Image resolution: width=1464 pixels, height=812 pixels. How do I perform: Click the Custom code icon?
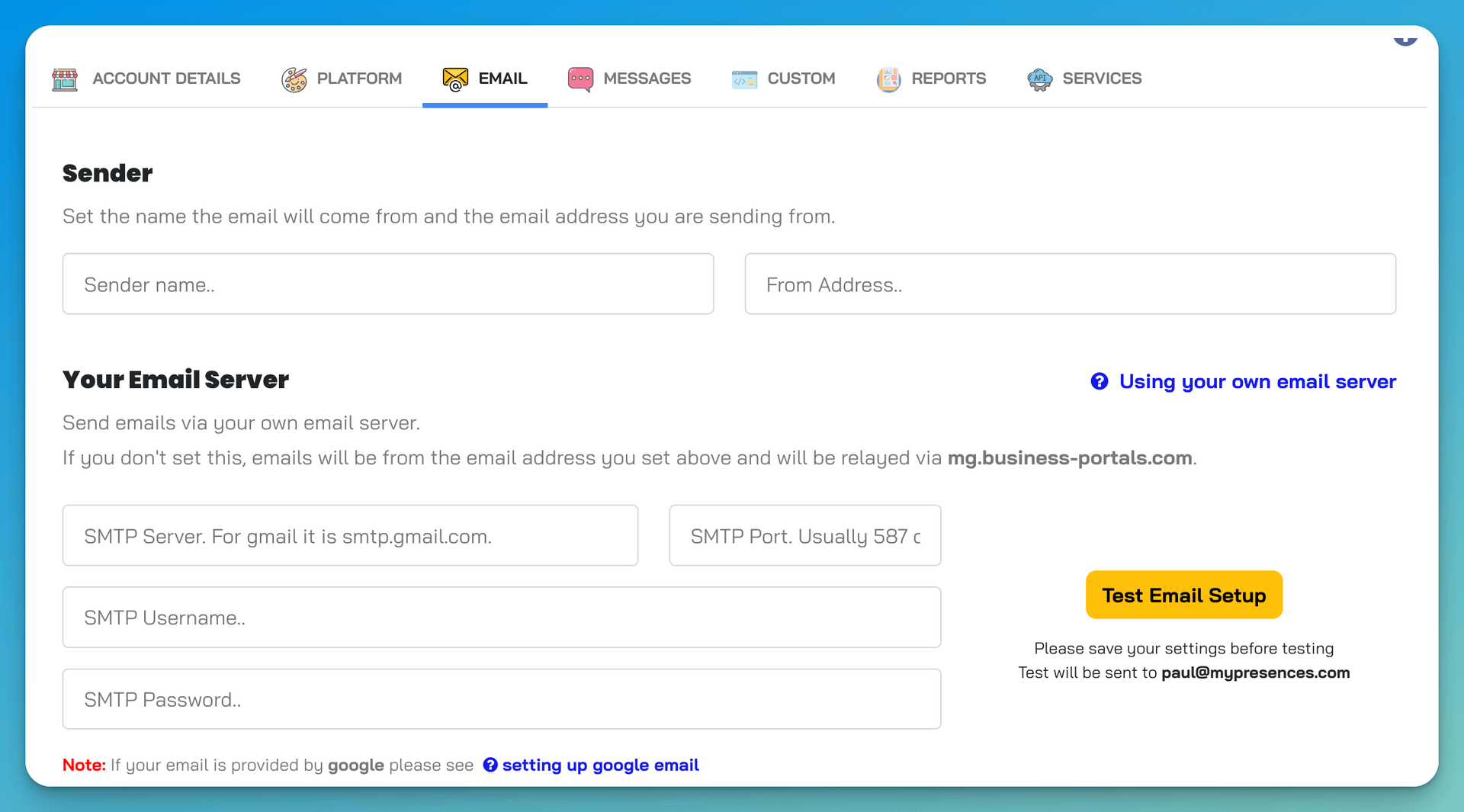(x=743, y=79)
